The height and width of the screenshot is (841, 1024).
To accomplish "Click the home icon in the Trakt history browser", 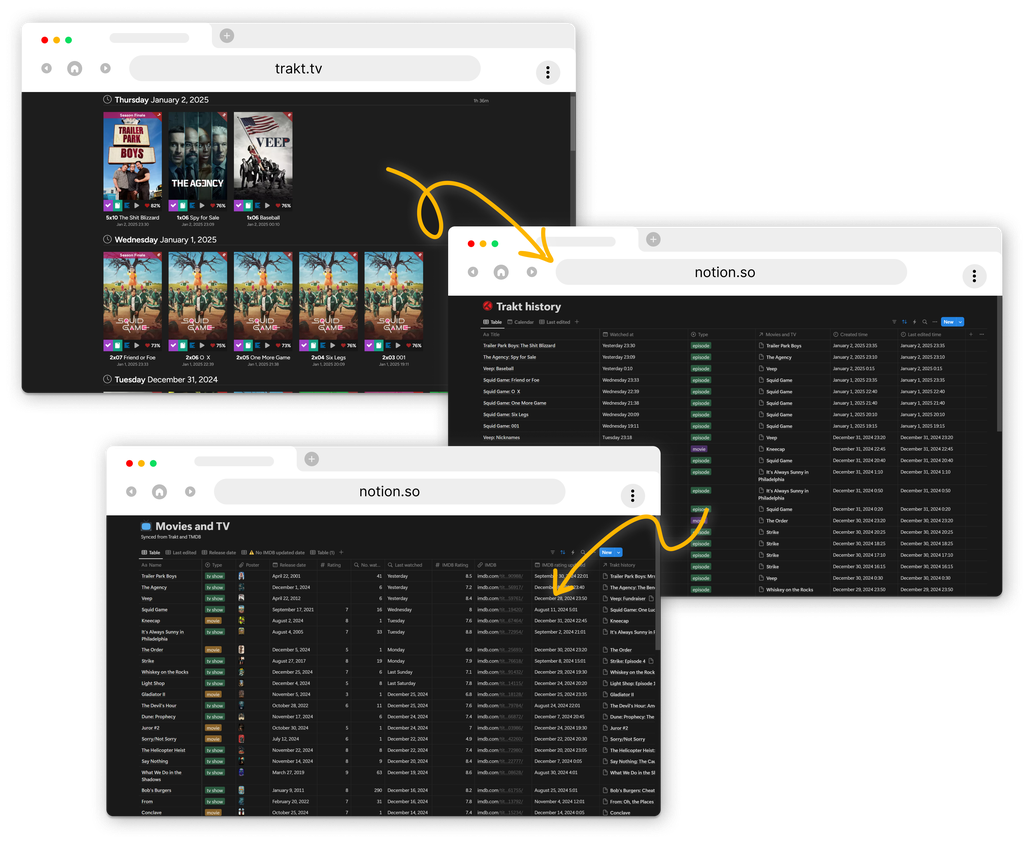I will click(501, 272).
